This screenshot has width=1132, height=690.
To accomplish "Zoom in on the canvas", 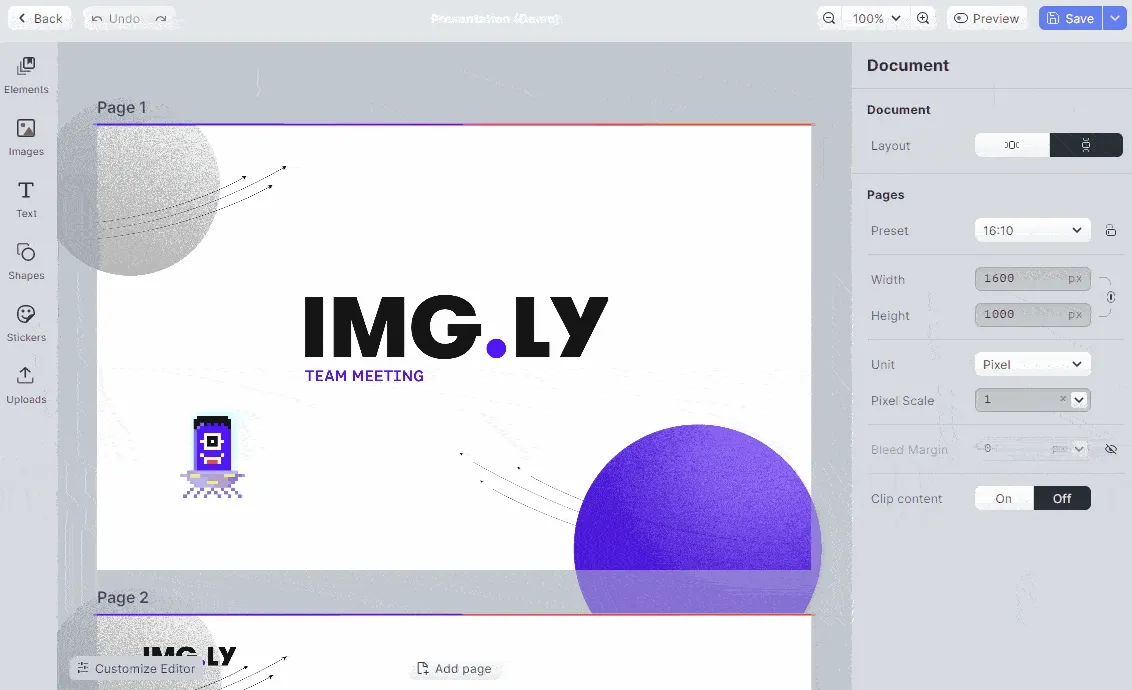I will pyautogui.click(x=923, y=18).
